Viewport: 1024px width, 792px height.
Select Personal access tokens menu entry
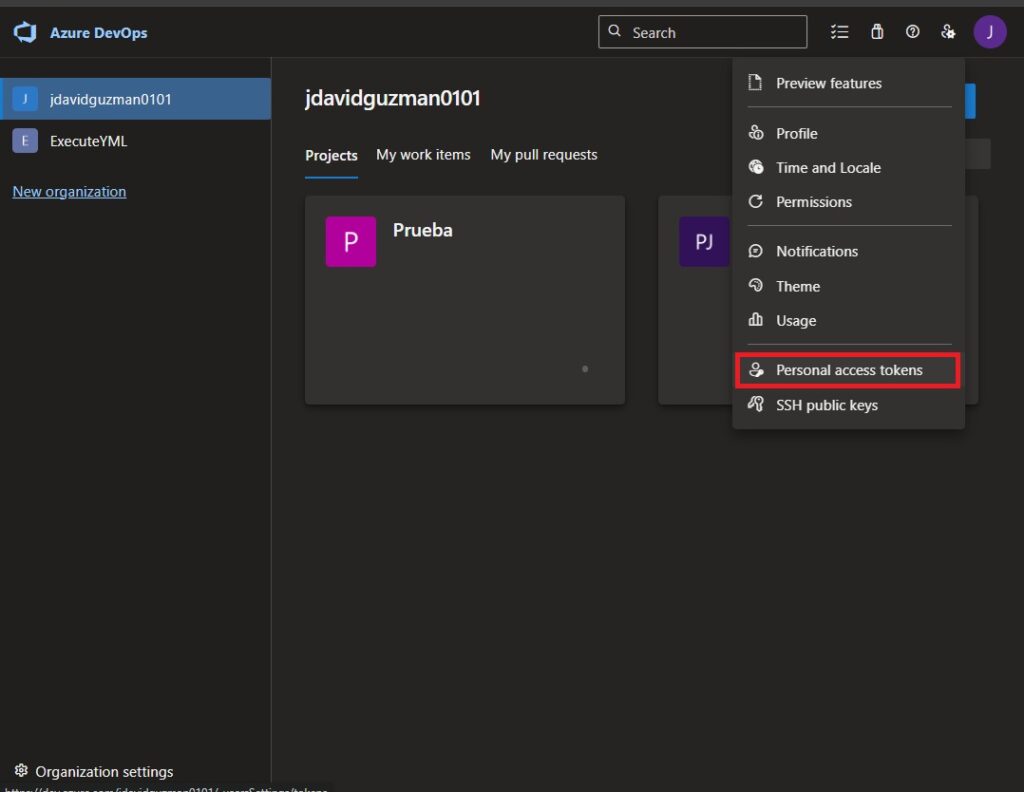point(848,370)
